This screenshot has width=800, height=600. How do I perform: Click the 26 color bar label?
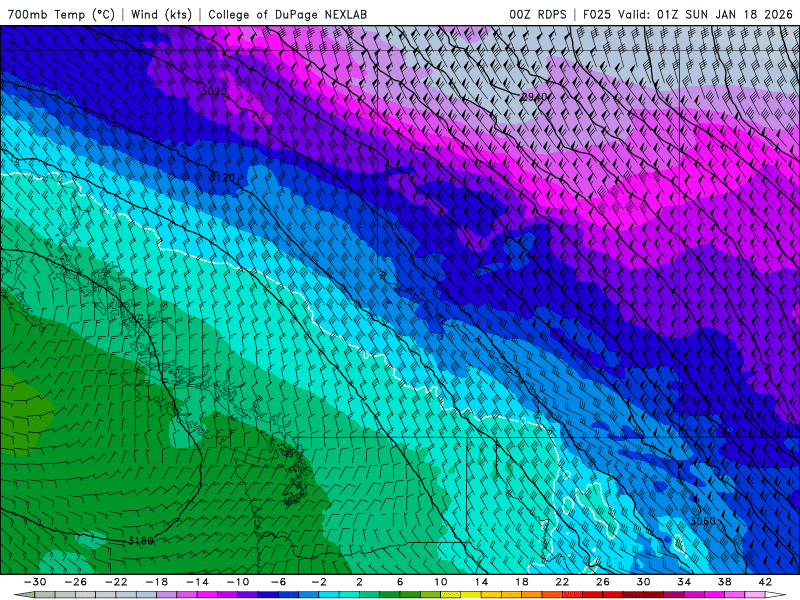coord(603,582)
